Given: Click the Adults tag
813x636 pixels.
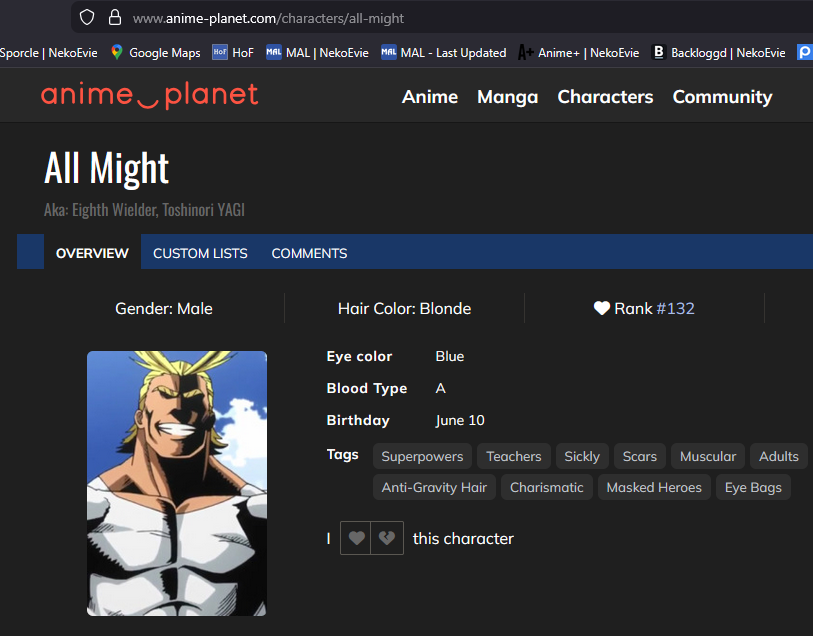Looking at the screenshot, I should pos(779,456).
